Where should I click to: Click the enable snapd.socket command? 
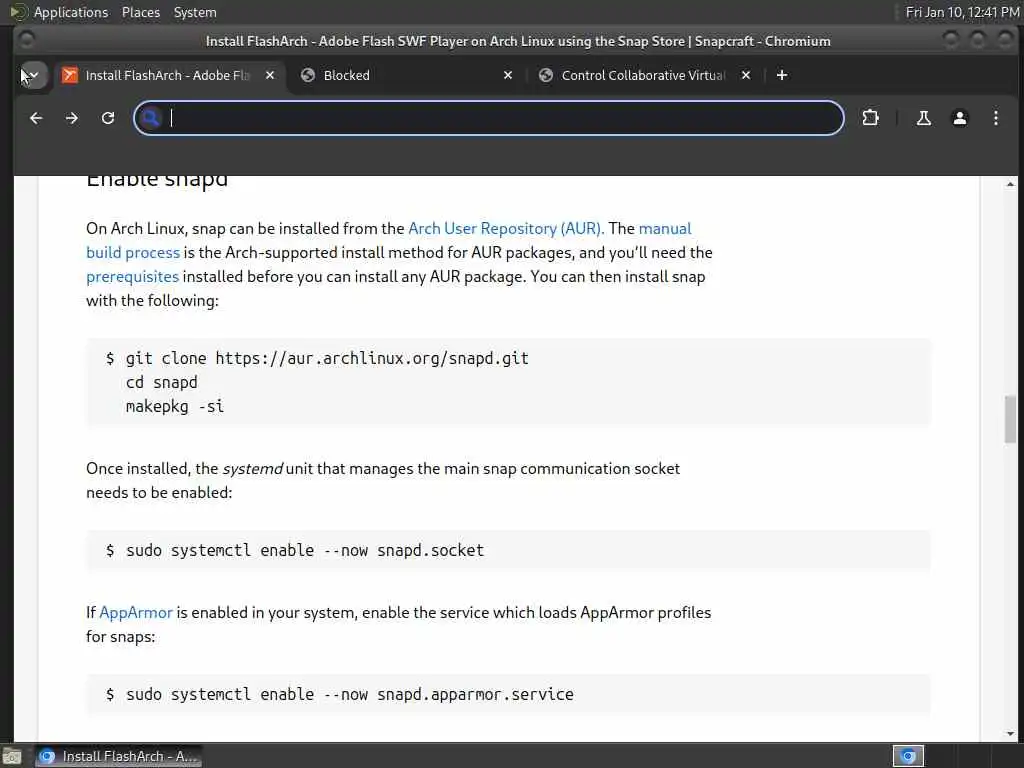point(305,551)
